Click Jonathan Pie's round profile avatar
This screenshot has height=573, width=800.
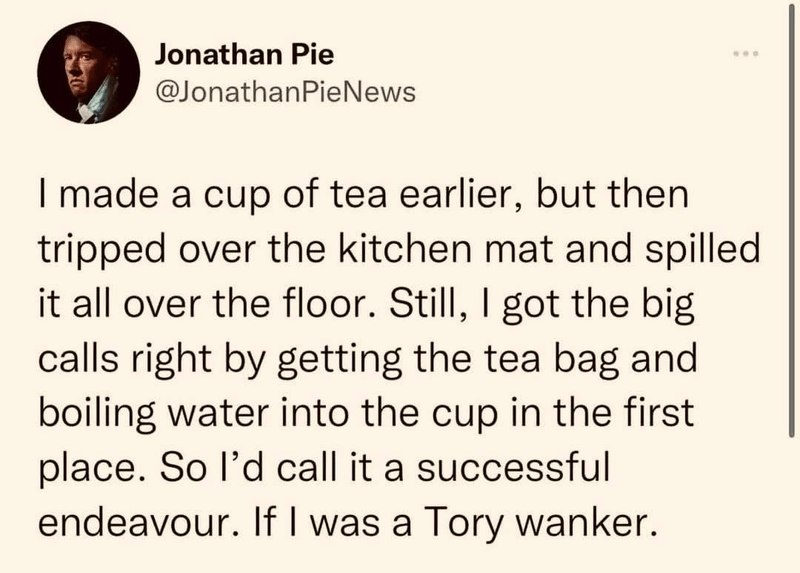[88, 72]
